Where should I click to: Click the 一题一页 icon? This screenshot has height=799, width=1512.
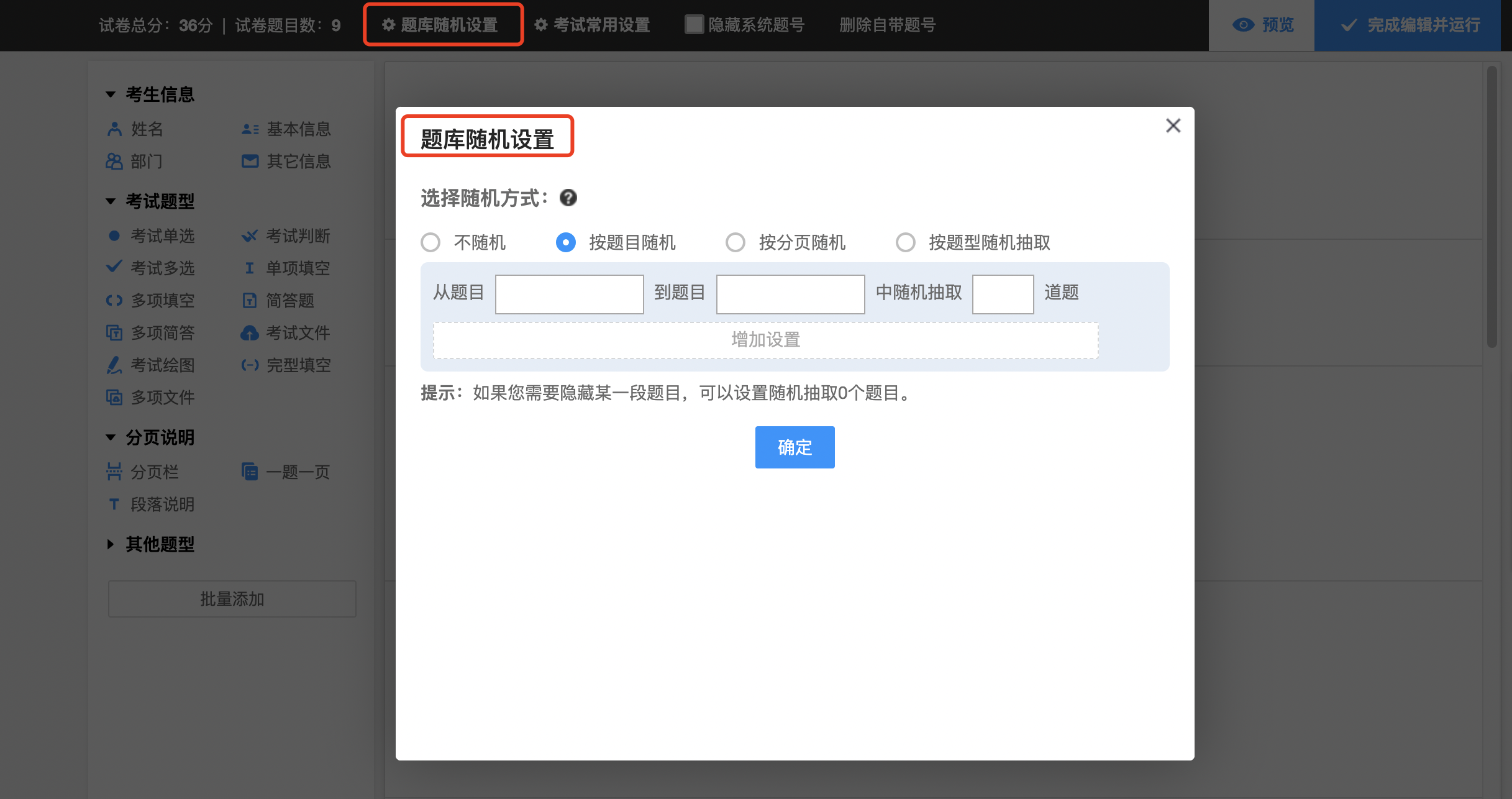click(250, 472)
